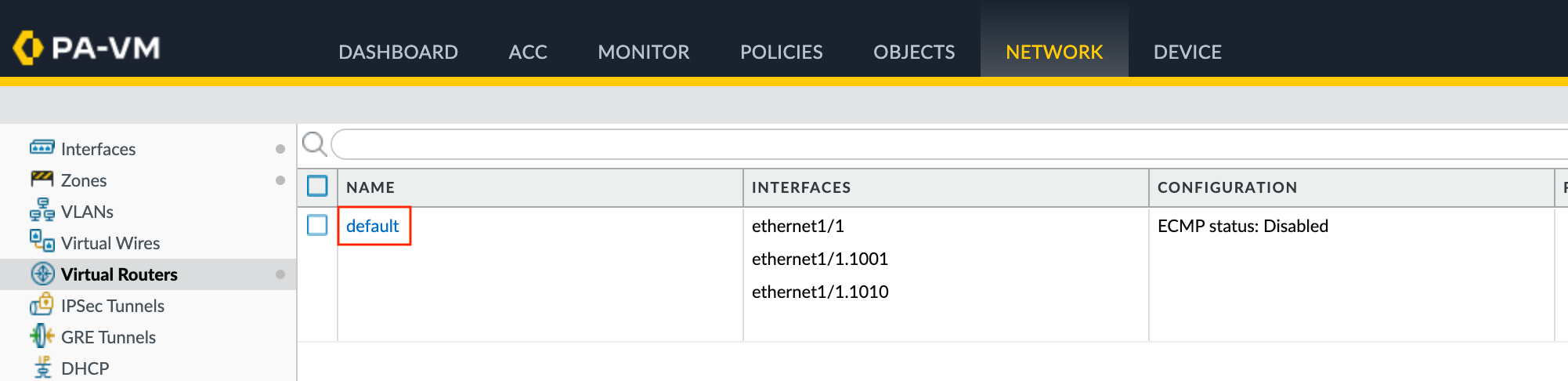This screenshot has height=381, width=1568.
Task: Switch to the POLICIES tab
Action: 781,52
